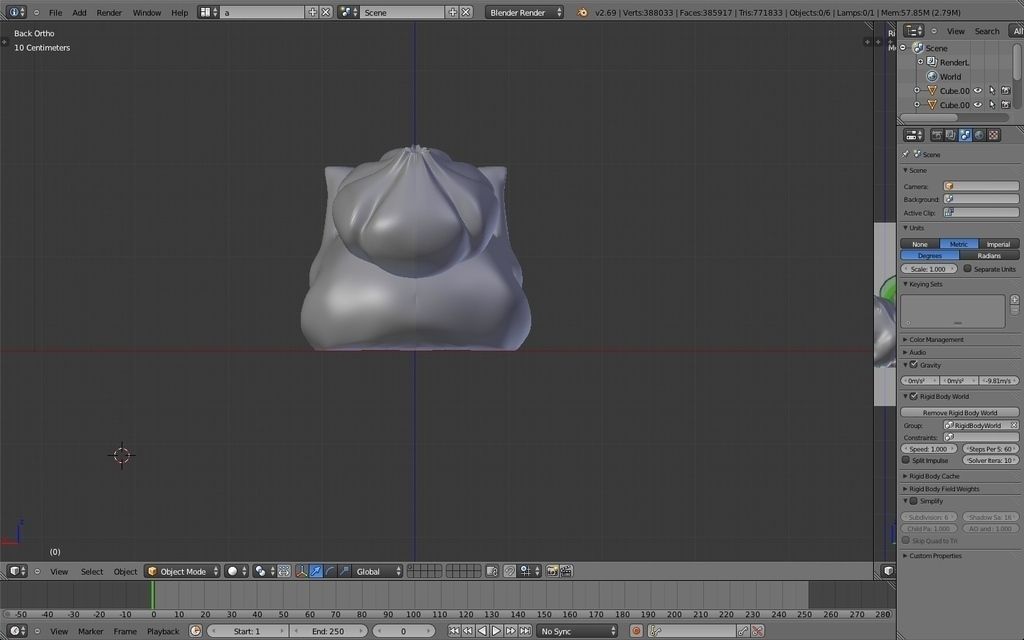This screenshot has height=640, width=1024.
Task: Open the Render menu
Action: point(109,12)
